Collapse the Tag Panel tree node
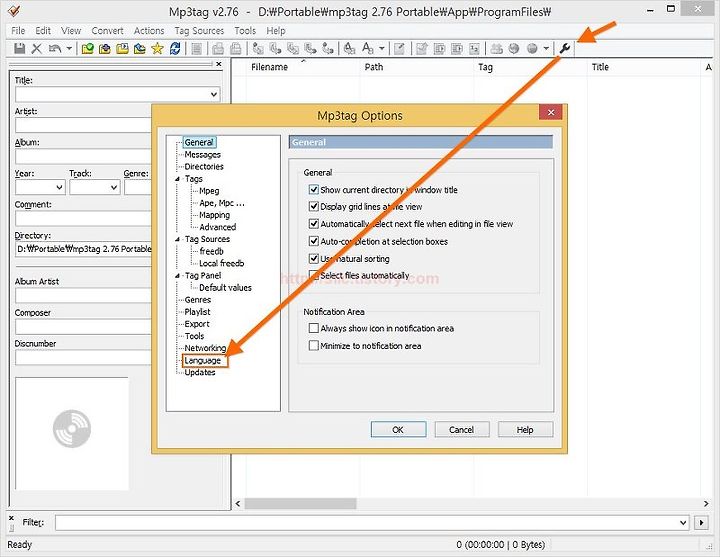The width and height of the screenshot is (720, 557). coord(177,276)
